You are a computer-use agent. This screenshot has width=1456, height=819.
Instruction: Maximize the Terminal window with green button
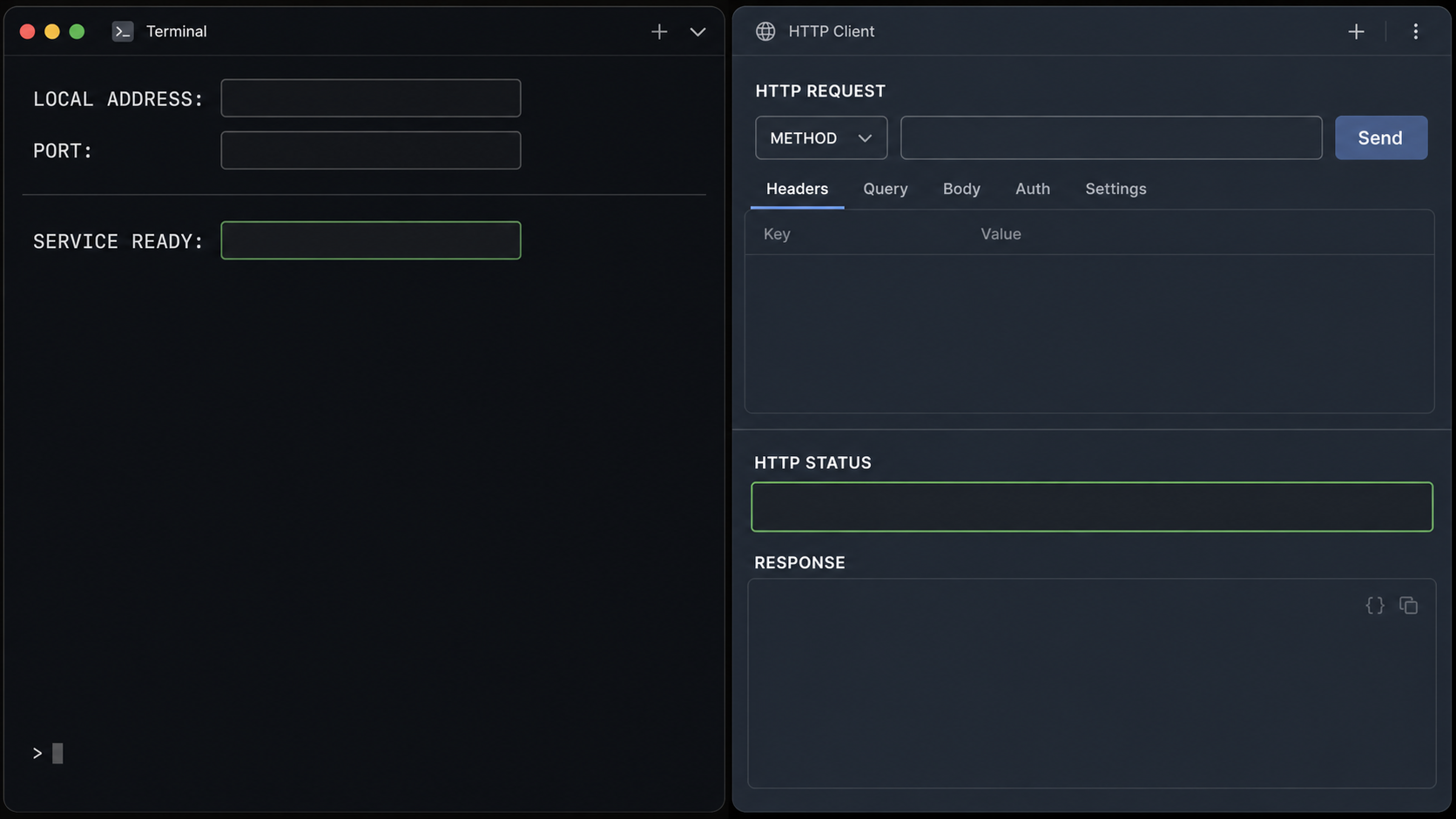pyautogui.click(x=77, y=31)
